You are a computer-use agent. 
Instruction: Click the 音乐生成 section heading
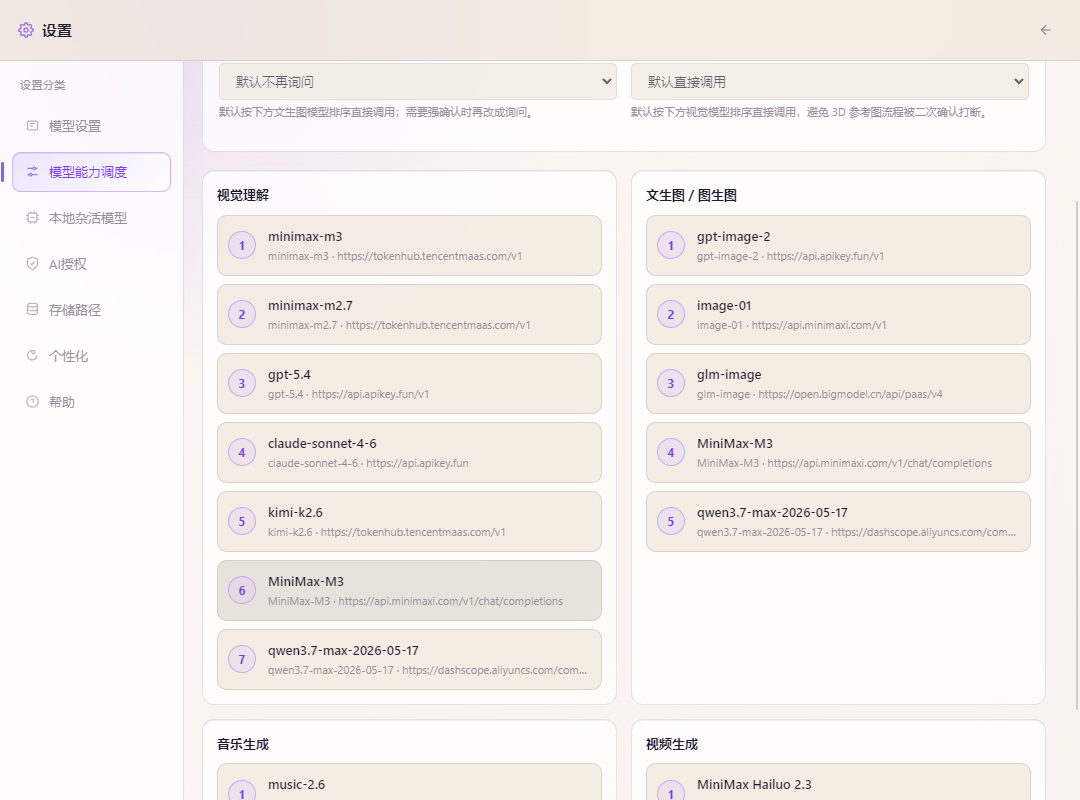coord(242,744)
